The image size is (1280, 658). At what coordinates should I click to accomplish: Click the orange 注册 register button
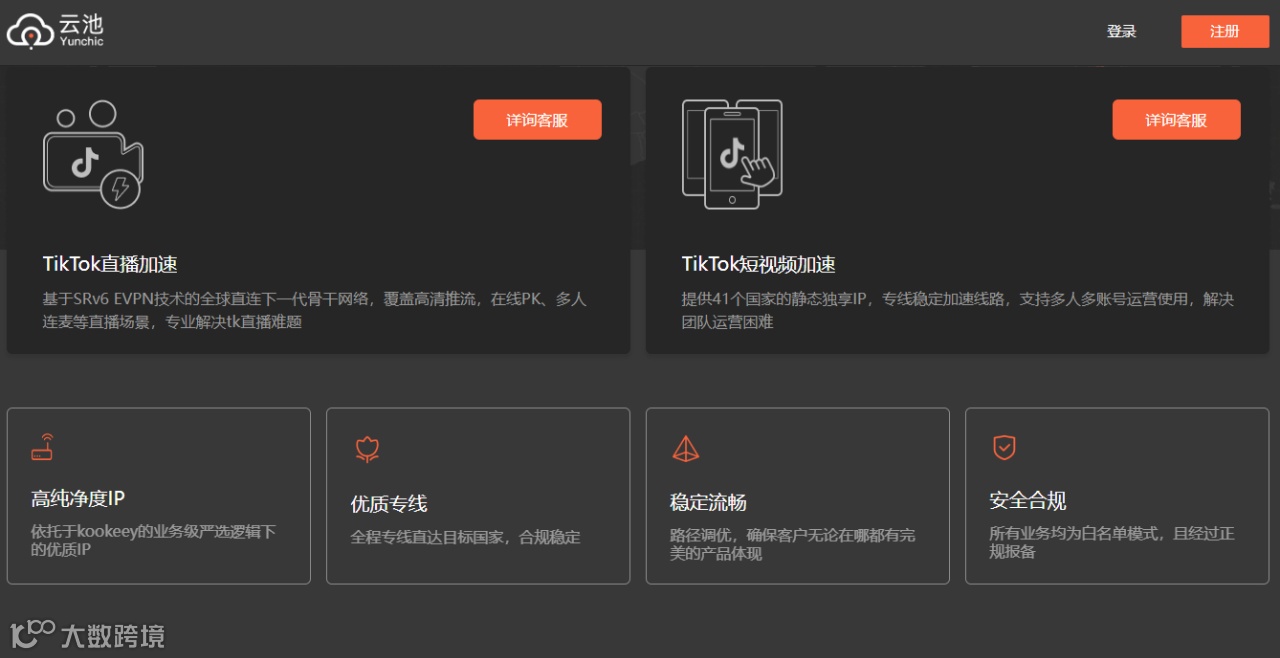click(1224, 31)
